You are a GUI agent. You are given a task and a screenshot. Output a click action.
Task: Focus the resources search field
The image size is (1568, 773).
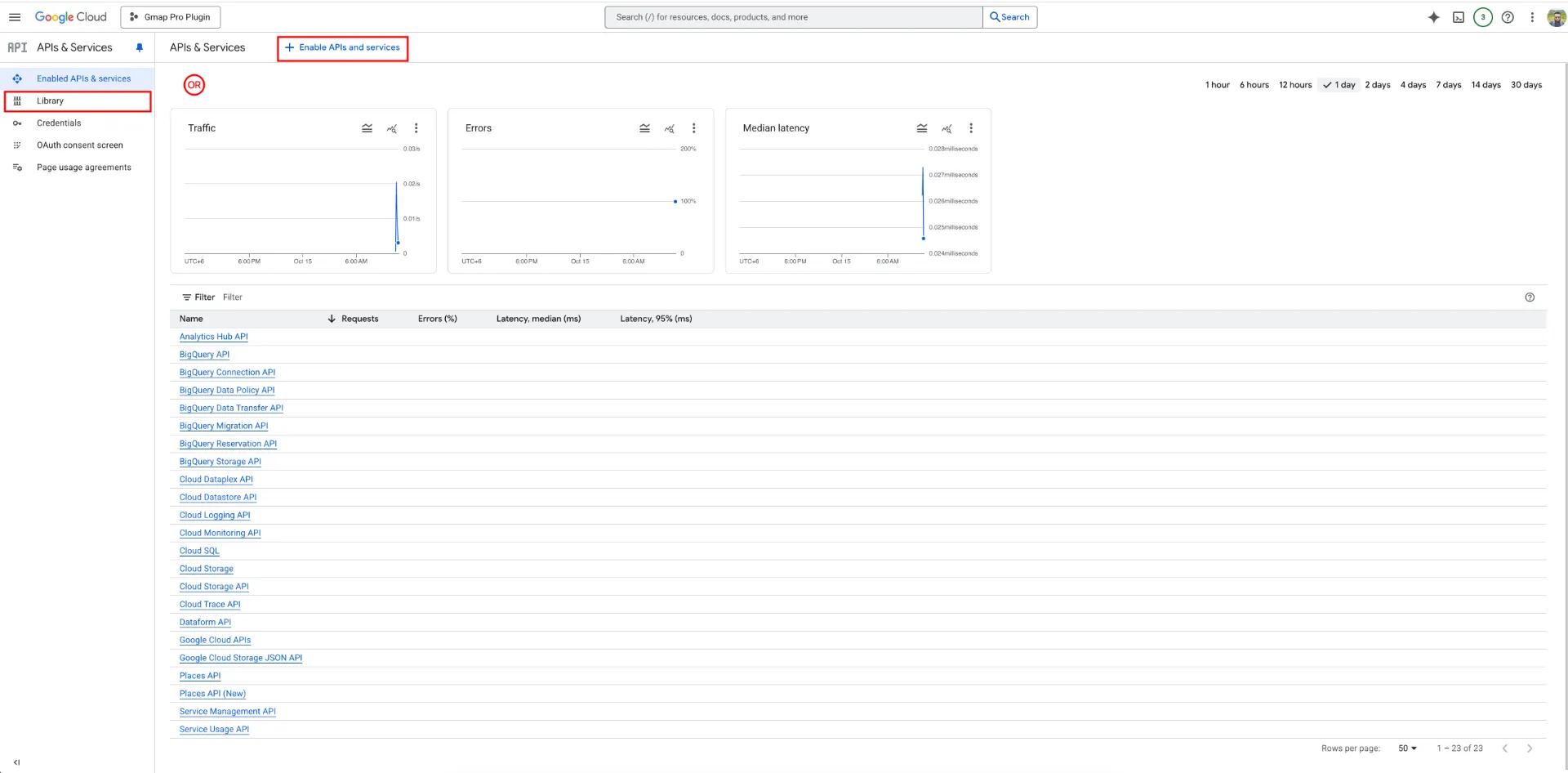(x=793, y=17)
